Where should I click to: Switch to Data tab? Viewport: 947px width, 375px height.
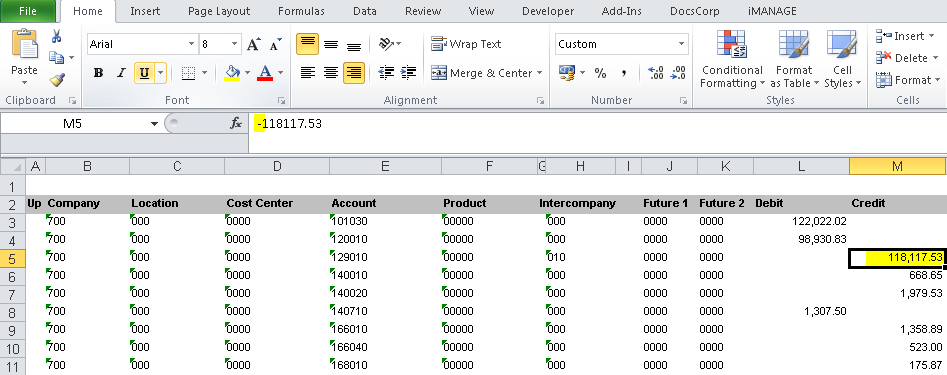point(365,11)
